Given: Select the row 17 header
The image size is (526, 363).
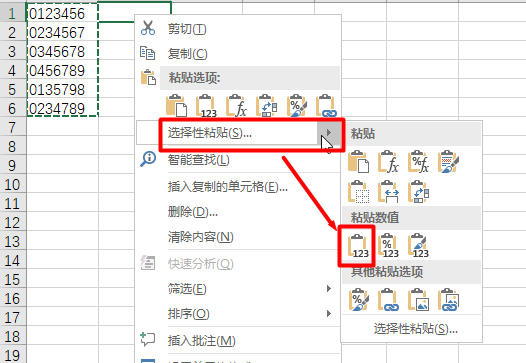Looking at the screenshot, I should (13, 318).
